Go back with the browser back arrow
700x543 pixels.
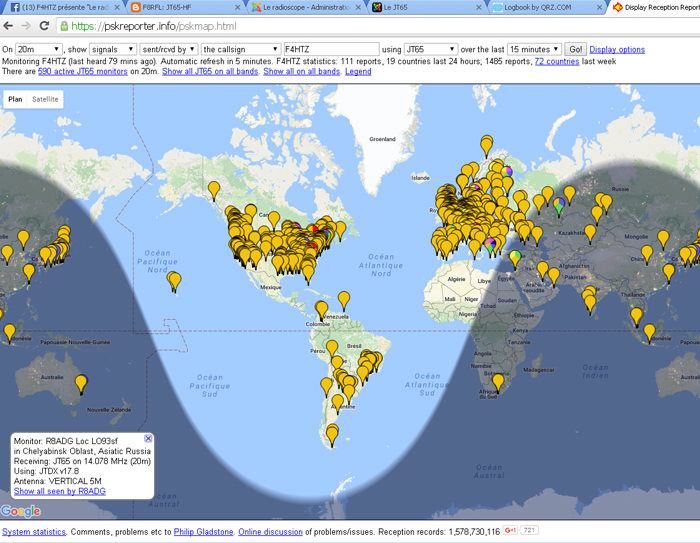click(8, 26)
